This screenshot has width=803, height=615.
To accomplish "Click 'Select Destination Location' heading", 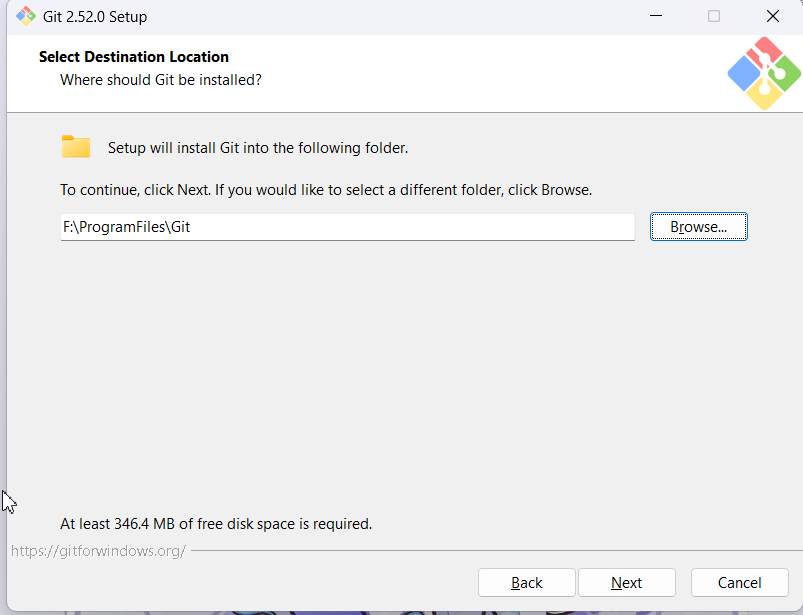I will point(134,56).
